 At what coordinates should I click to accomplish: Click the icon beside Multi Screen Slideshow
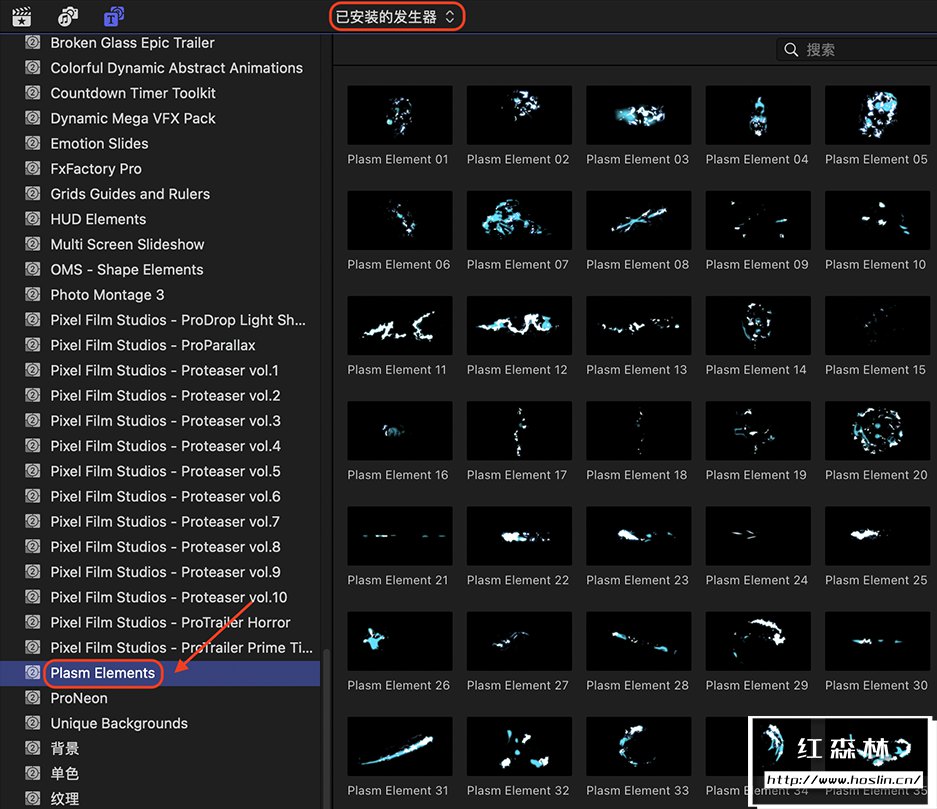(33, 244)
